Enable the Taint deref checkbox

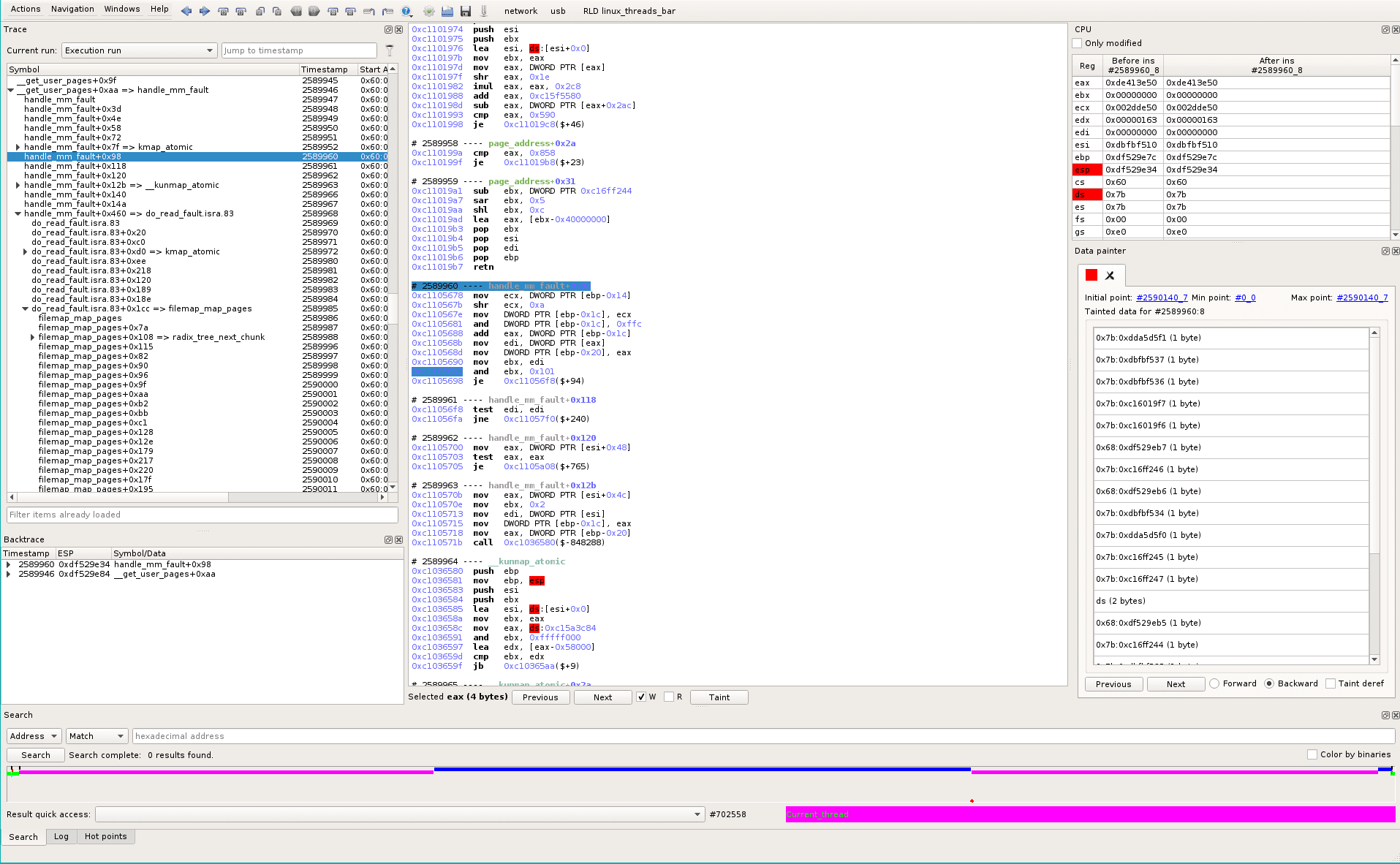pos(1331,683)
